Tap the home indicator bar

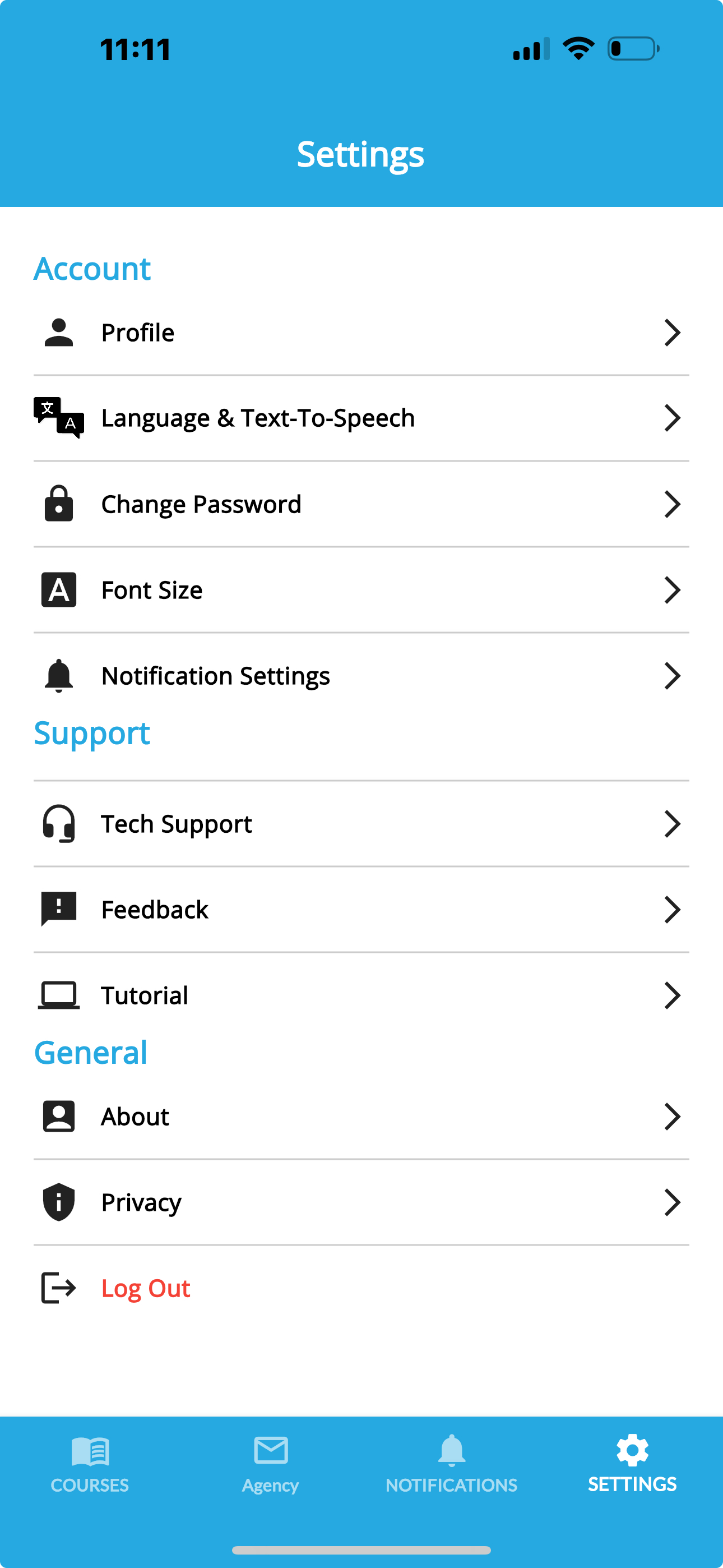click(361, 1549)
